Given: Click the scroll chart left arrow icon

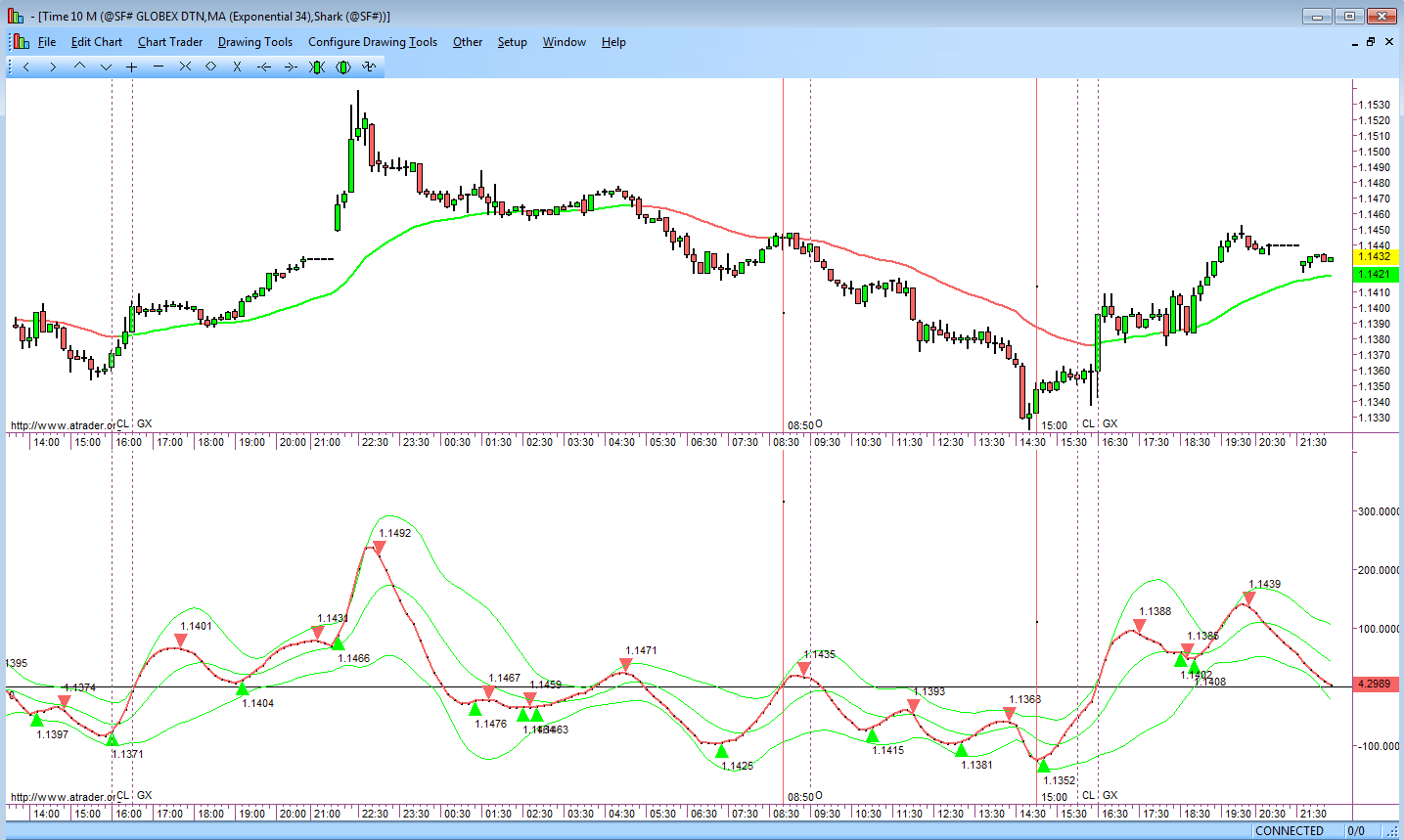Looking at the screenshot, I should 26,66.
